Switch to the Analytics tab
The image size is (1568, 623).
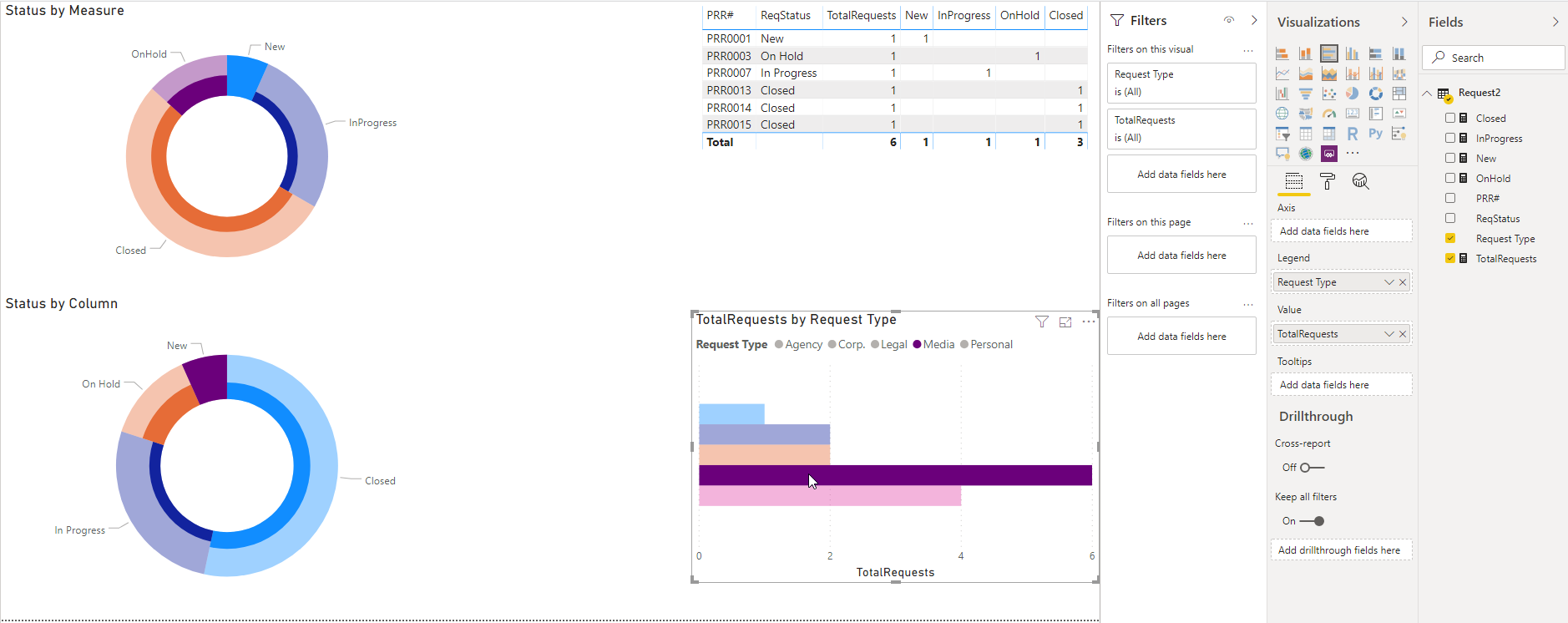pos(1361,181)
